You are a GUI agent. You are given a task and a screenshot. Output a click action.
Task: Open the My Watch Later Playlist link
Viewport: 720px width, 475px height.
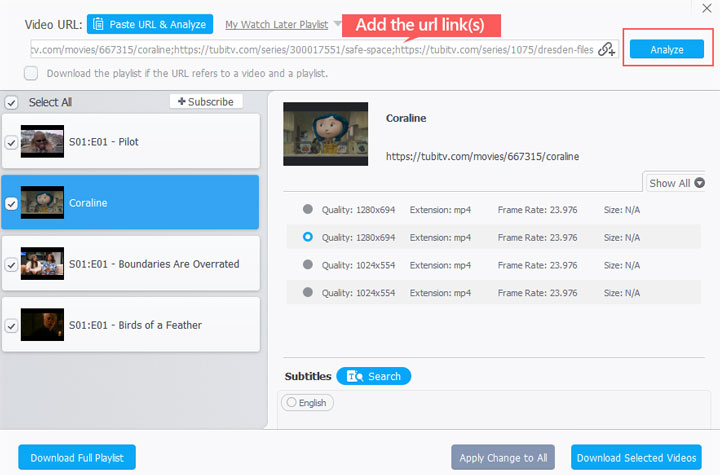tap(276, 25)
